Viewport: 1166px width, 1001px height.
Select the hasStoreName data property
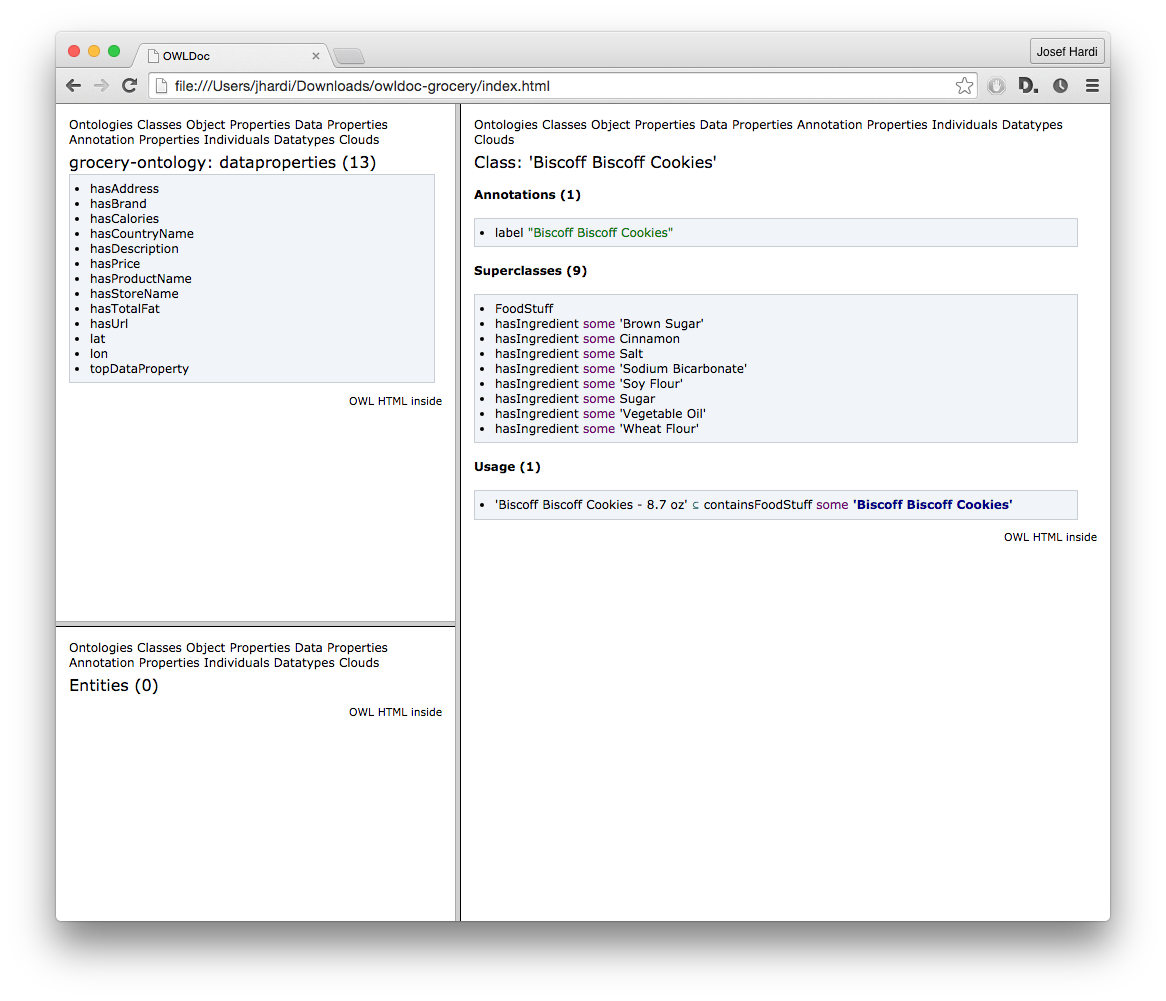point(134,294)
